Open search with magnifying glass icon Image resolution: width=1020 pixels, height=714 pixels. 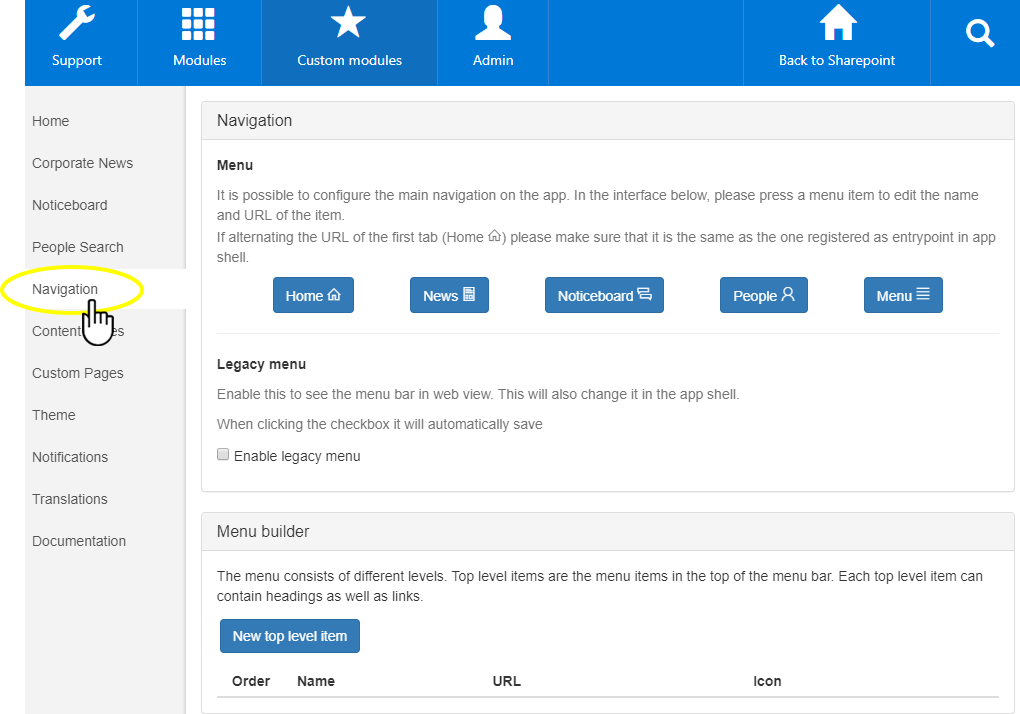coord(980,33)
